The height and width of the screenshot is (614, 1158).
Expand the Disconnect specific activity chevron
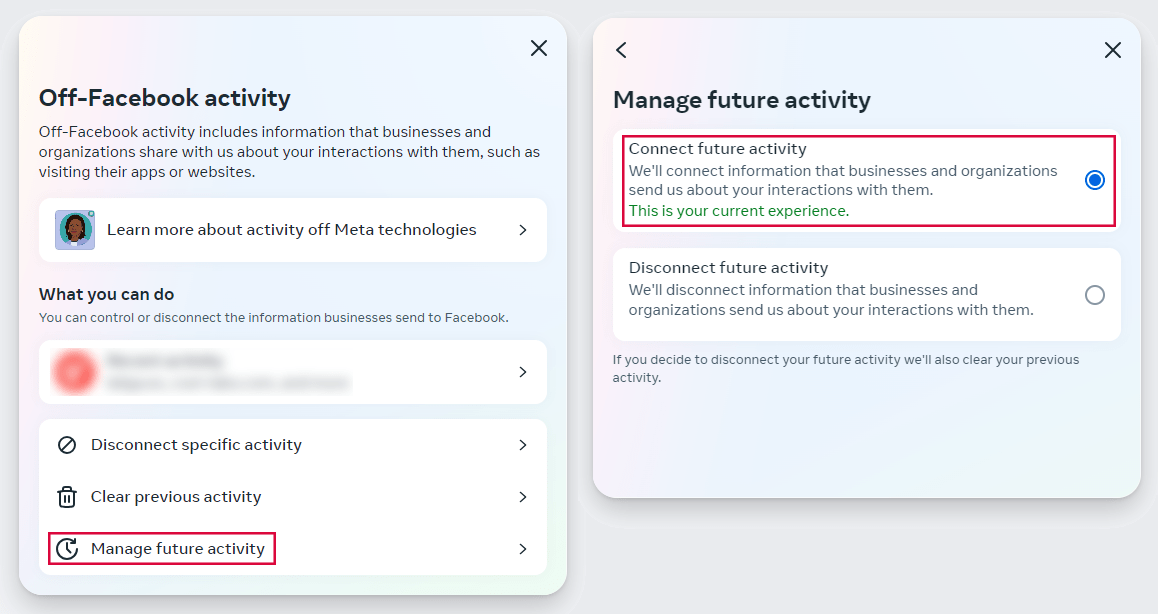point(522,445)
